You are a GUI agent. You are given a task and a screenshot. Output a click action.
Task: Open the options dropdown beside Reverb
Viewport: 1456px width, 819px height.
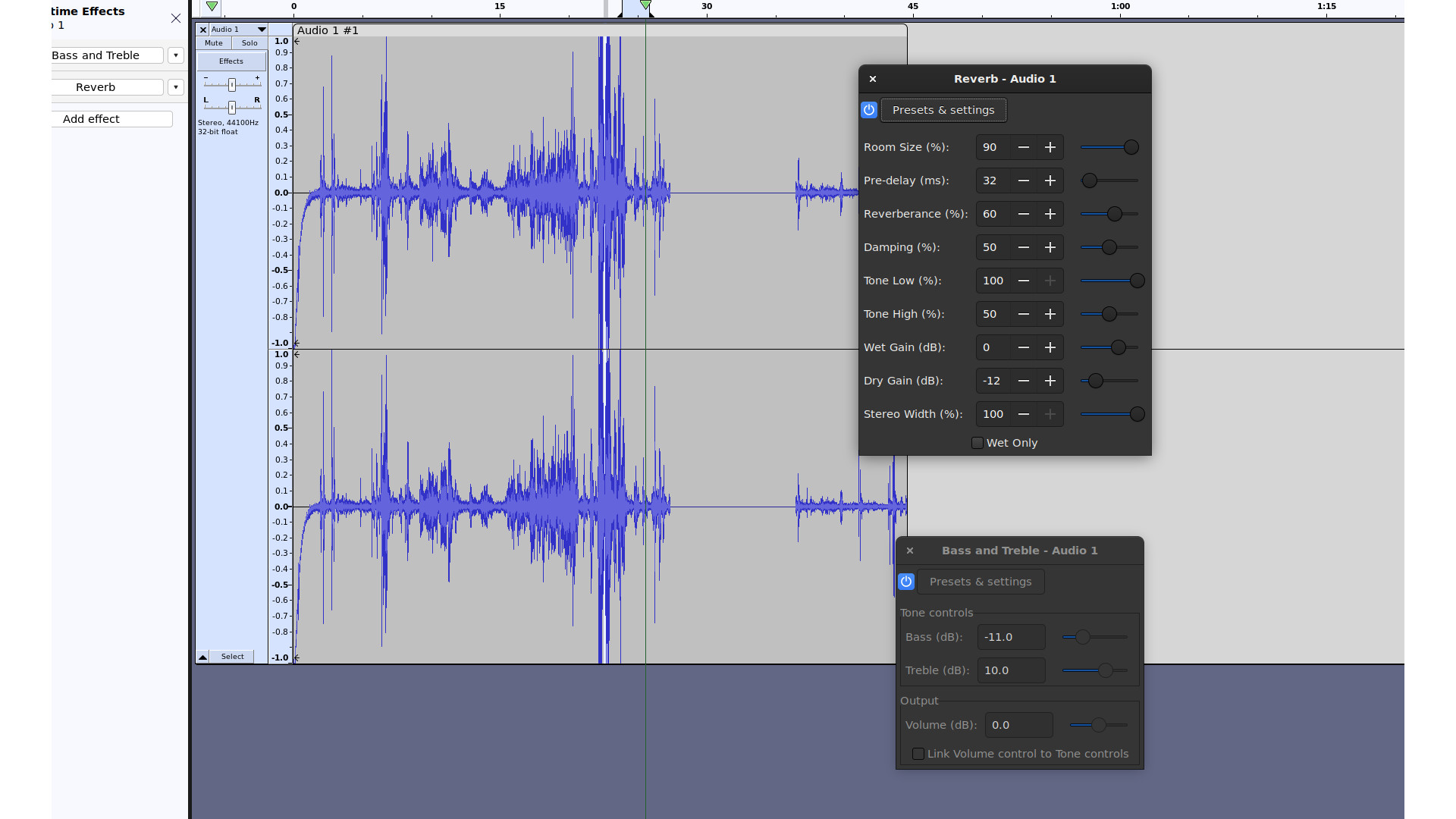pos(175,86)
